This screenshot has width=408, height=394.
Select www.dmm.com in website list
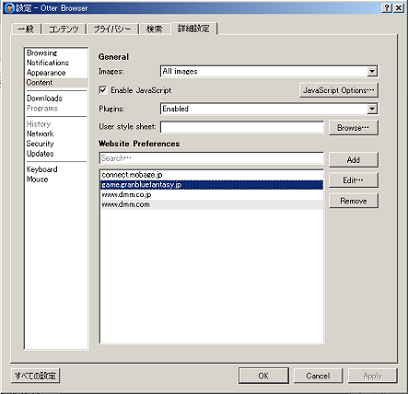(x=212, y=204)
